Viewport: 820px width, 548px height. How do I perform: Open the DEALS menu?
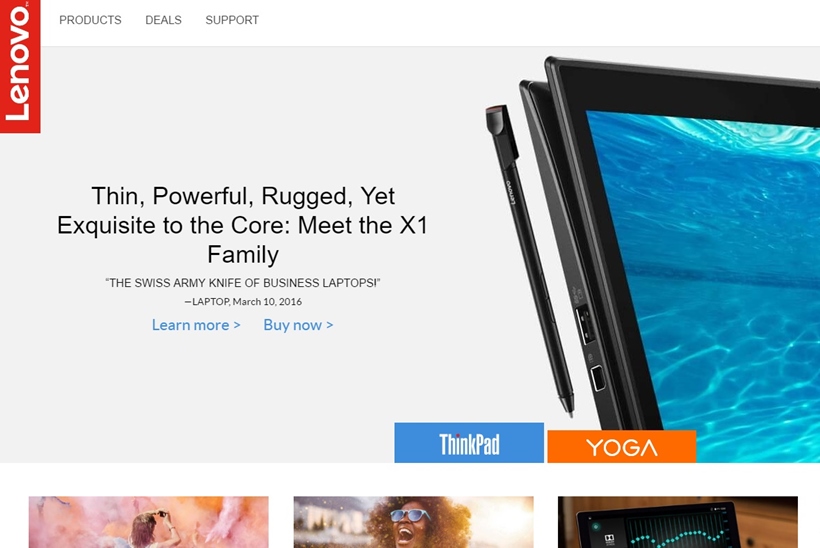tap(163, 20)
